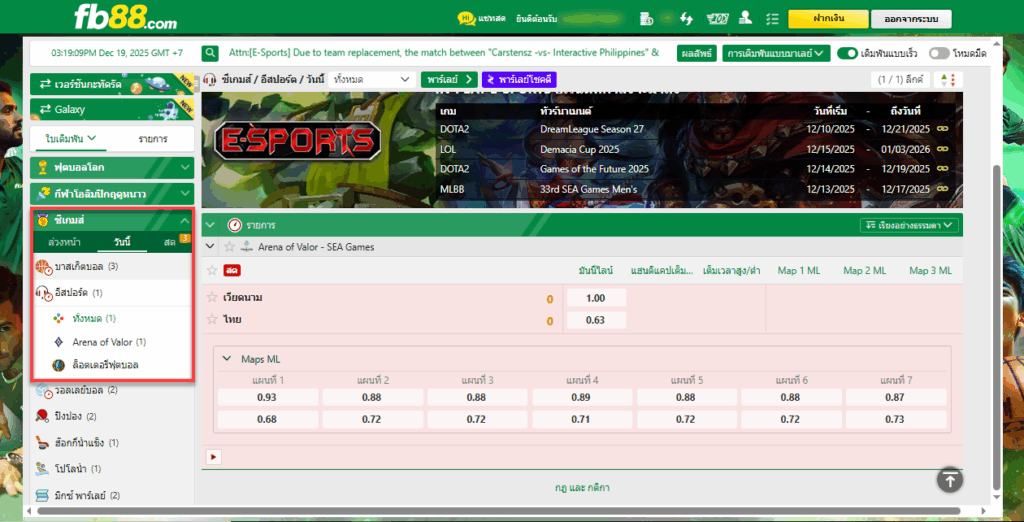Toggle the โหมดมืด dark mode switch
The image size is (1024, 522).
[939, 53]
